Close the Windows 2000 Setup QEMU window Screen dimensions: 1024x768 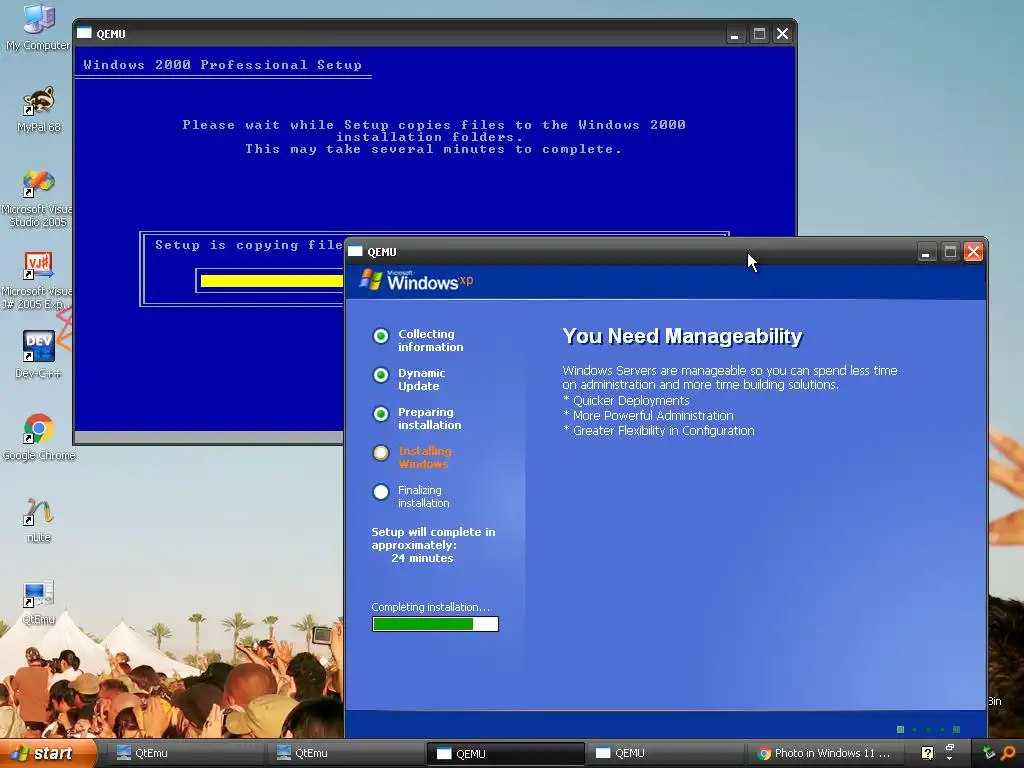click(782, 34)
